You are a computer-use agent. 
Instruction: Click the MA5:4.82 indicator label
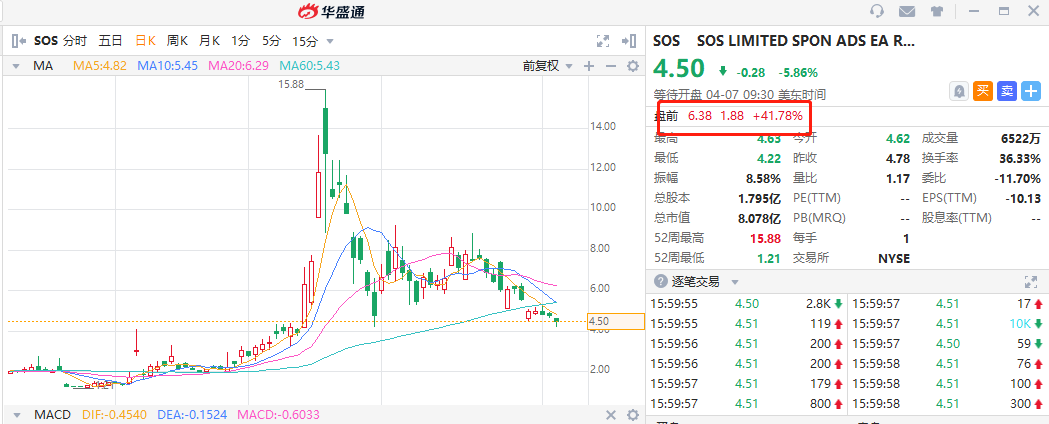(x=100, y=66)
